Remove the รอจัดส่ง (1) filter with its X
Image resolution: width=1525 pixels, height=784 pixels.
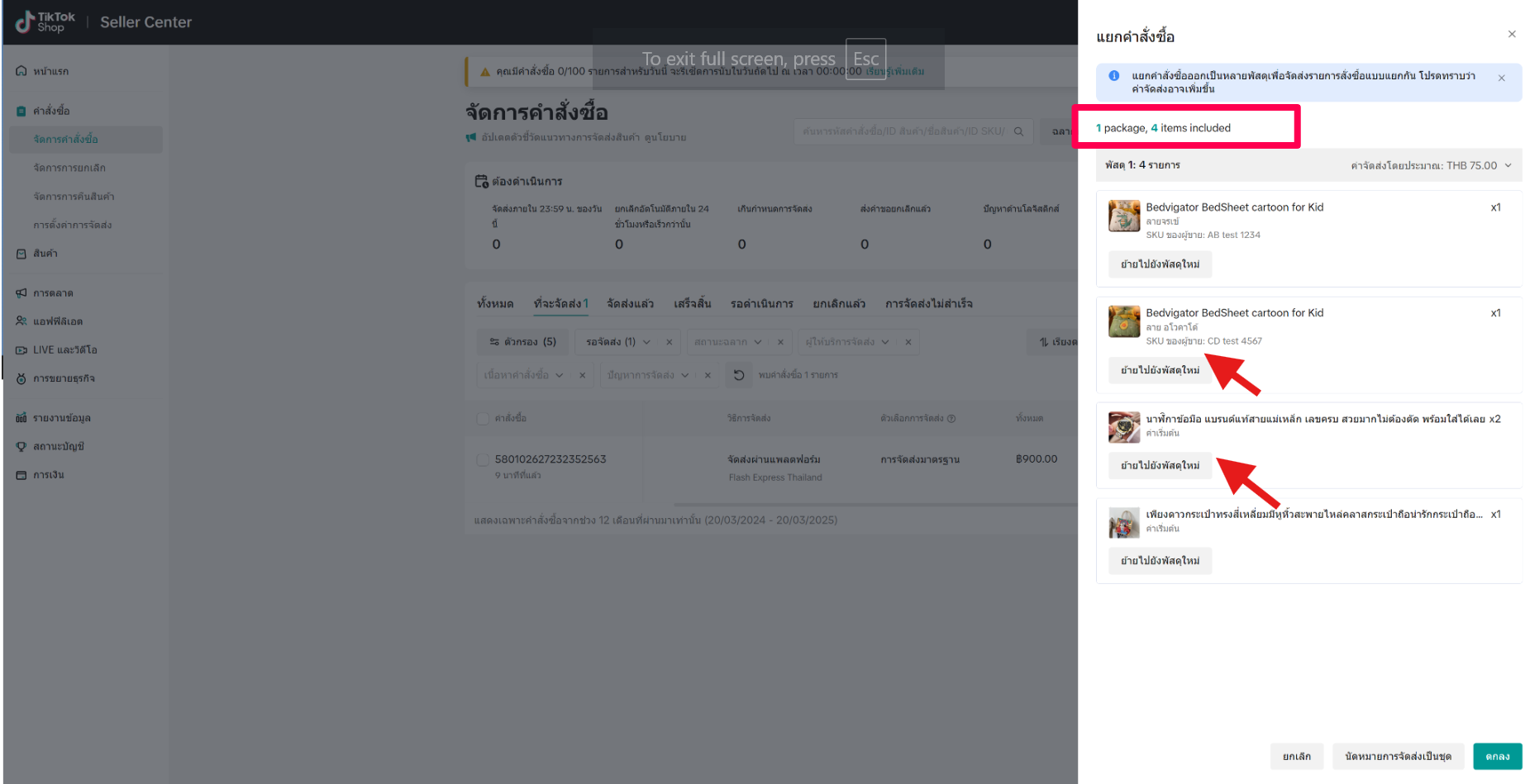click(670, 342)
